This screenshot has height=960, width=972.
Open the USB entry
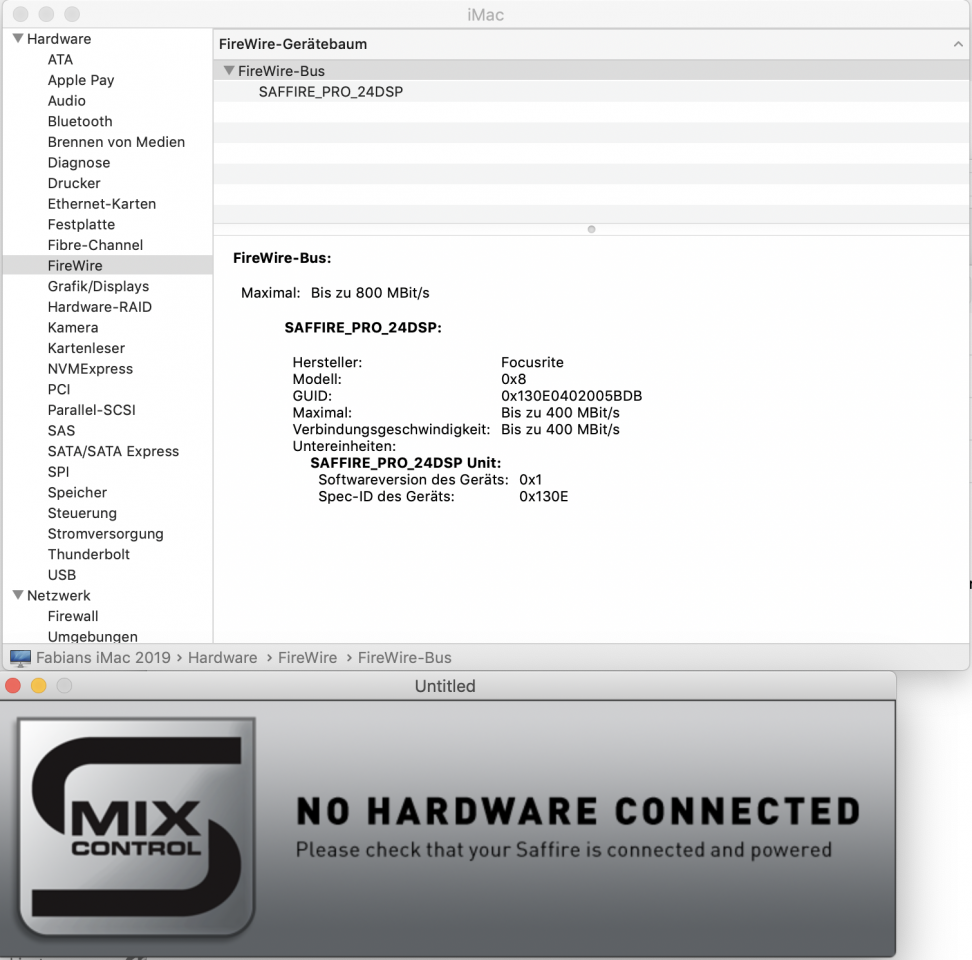[61, 575]
